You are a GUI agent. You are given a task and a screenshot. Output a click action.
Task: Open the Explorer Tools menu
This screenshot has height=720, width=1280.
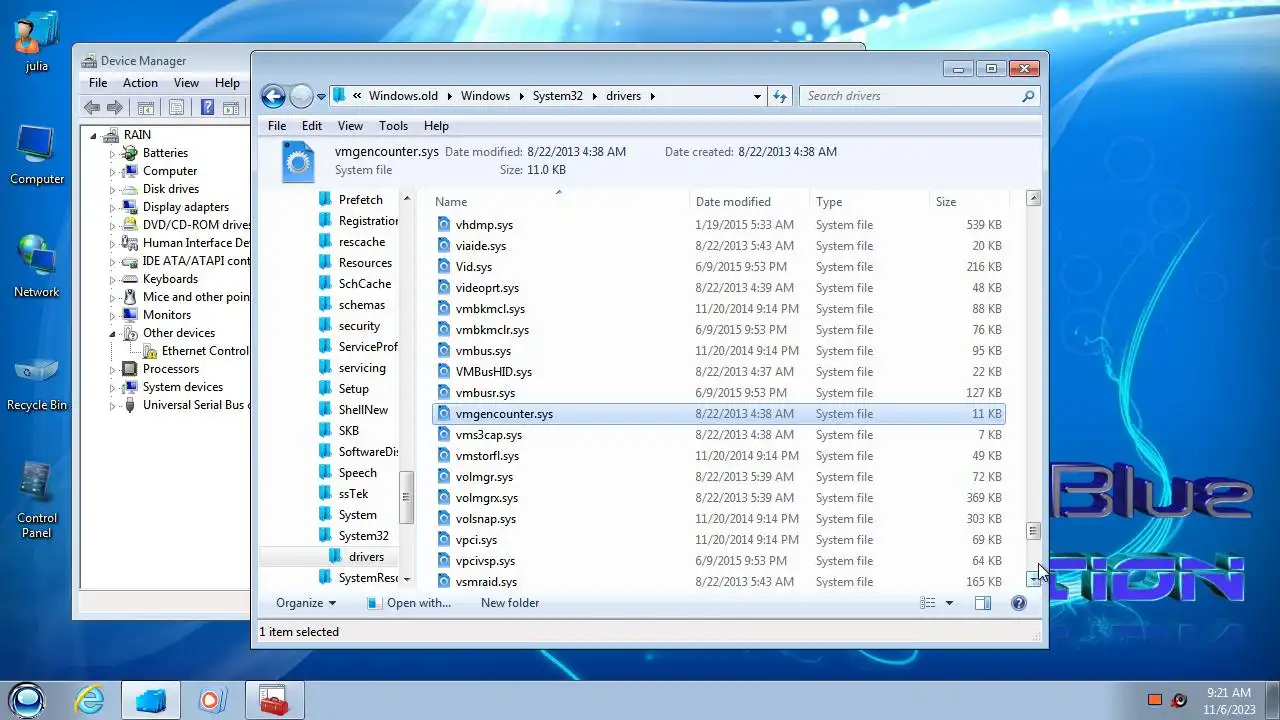(x=393, y=126)
